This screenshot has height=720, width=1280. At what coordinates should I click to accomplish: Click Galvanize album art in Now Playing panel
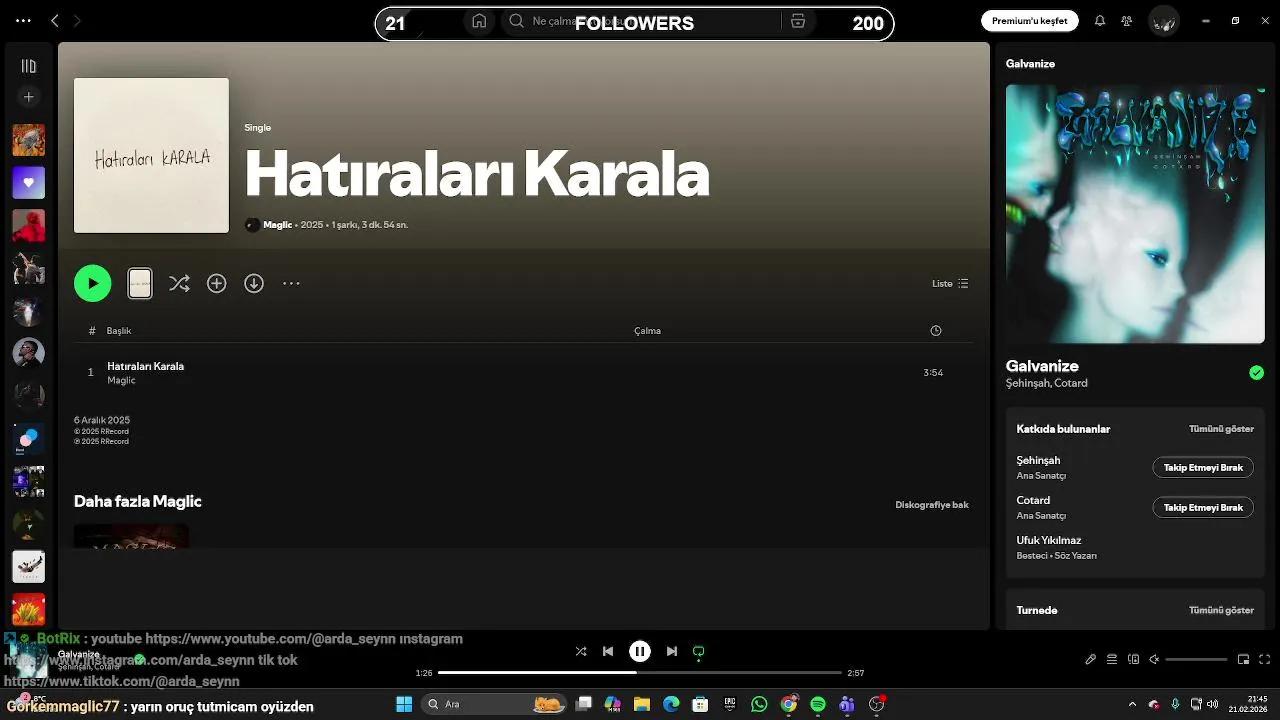[1135, 214]
